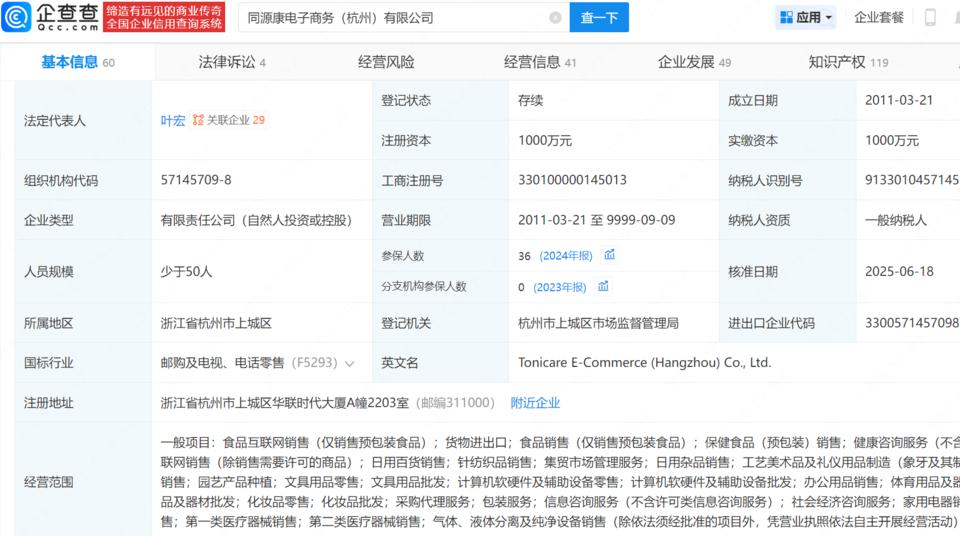The width and height of the screenshot is (960, 536).
Task: Go to the 经营风险 tab
Action: click(386, 62)
